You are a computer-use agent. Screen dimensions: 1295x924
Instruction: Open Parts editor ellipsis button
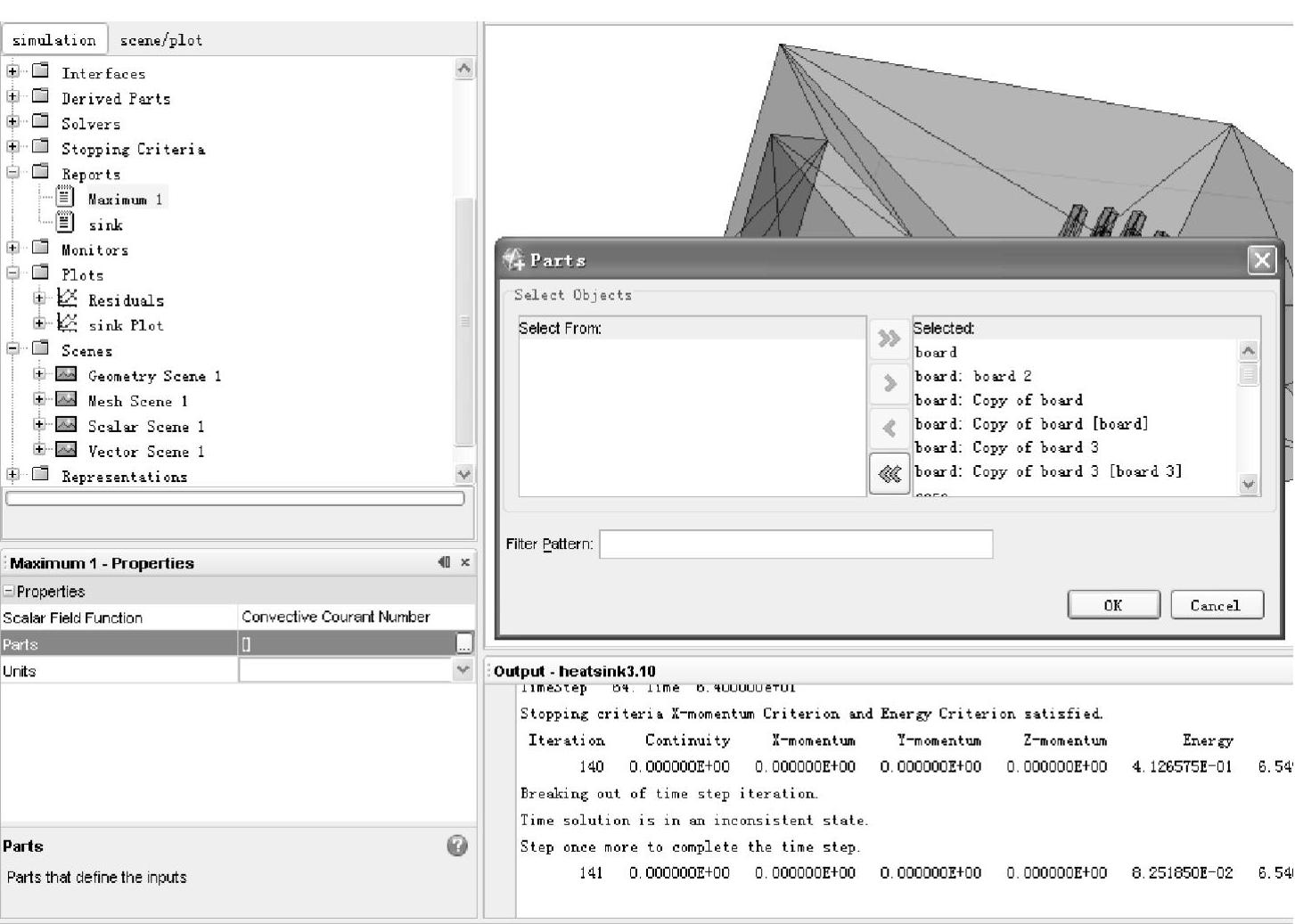click(x=464, y=643)
